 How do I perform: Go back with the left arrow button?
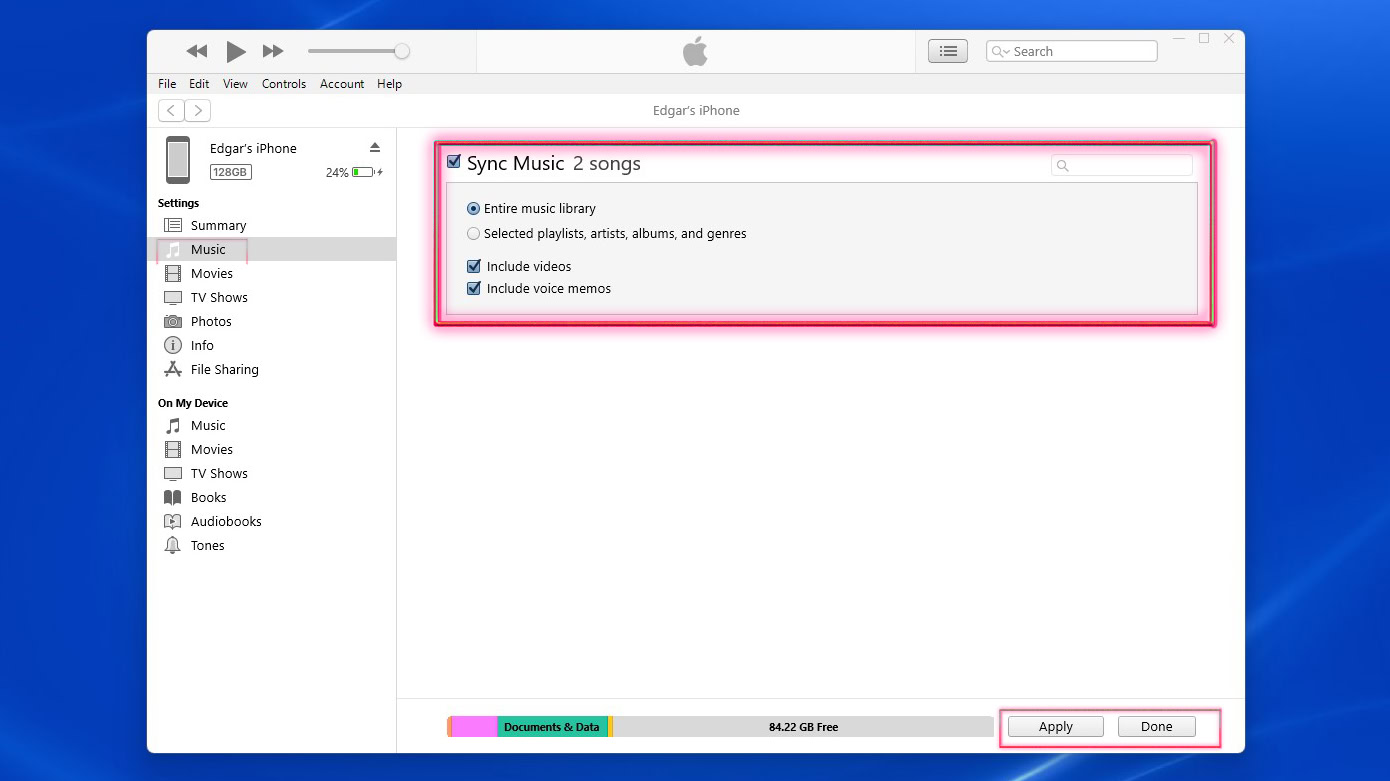[172, 111]
